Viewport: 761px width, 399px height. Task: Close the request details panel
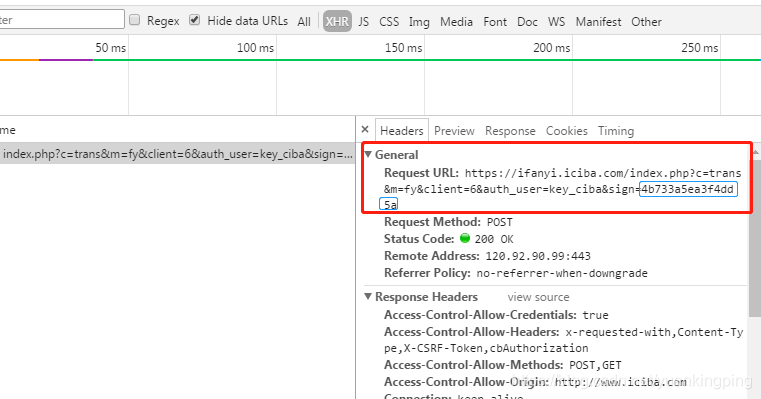[365, 130]
